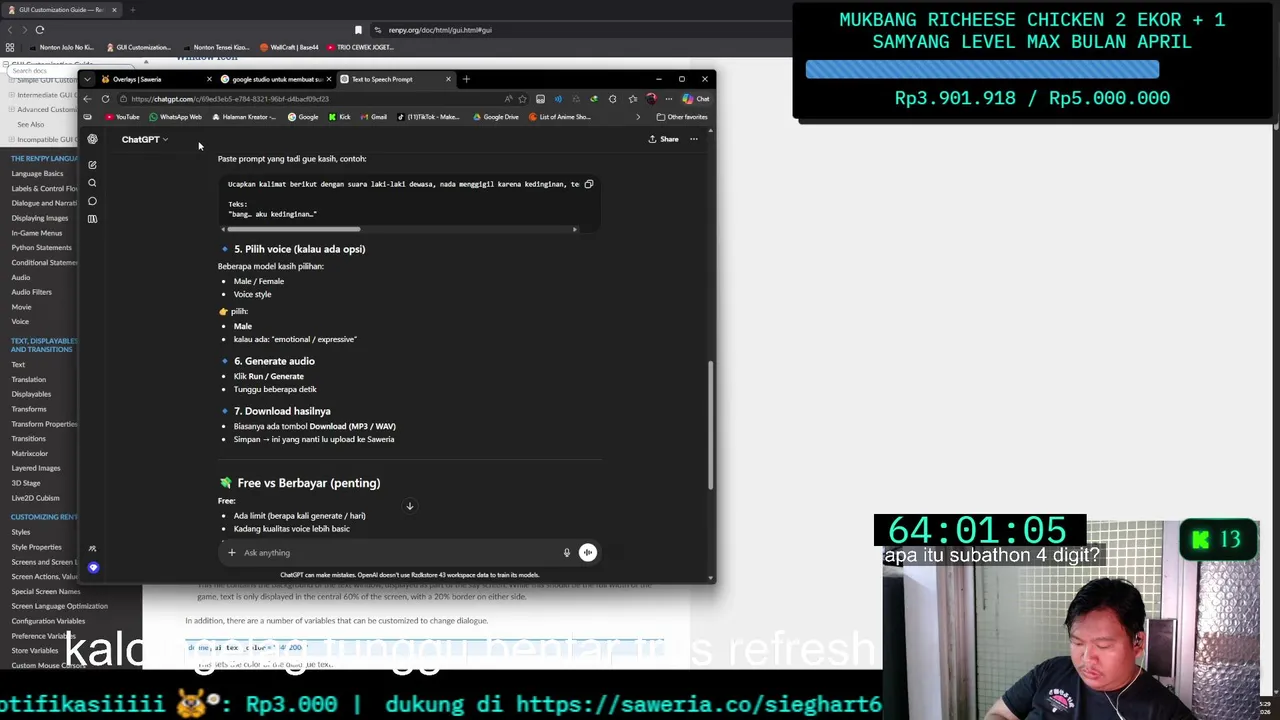Open the YouTube bookmark
This screenshot has width=1280, height=720.
[122, 117]
